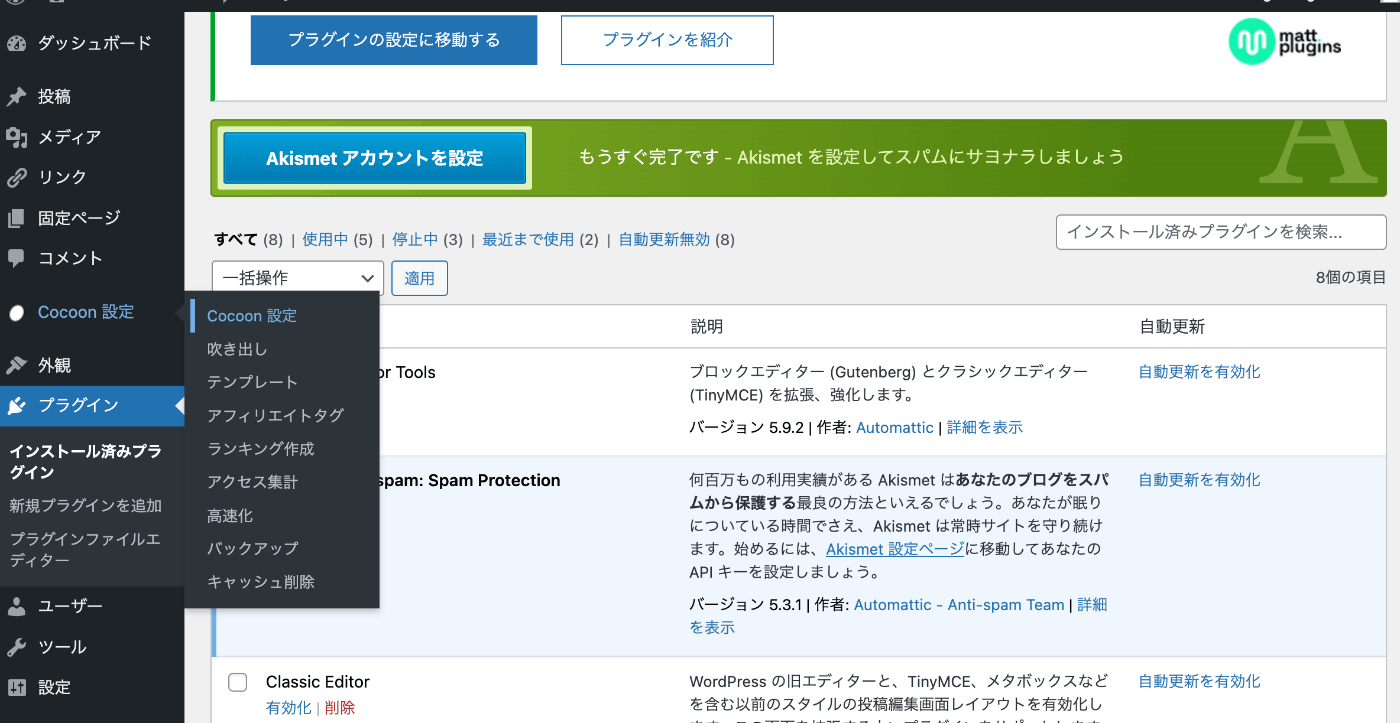Open ツール menu item
1400x723 pixels.
point(62,647)
